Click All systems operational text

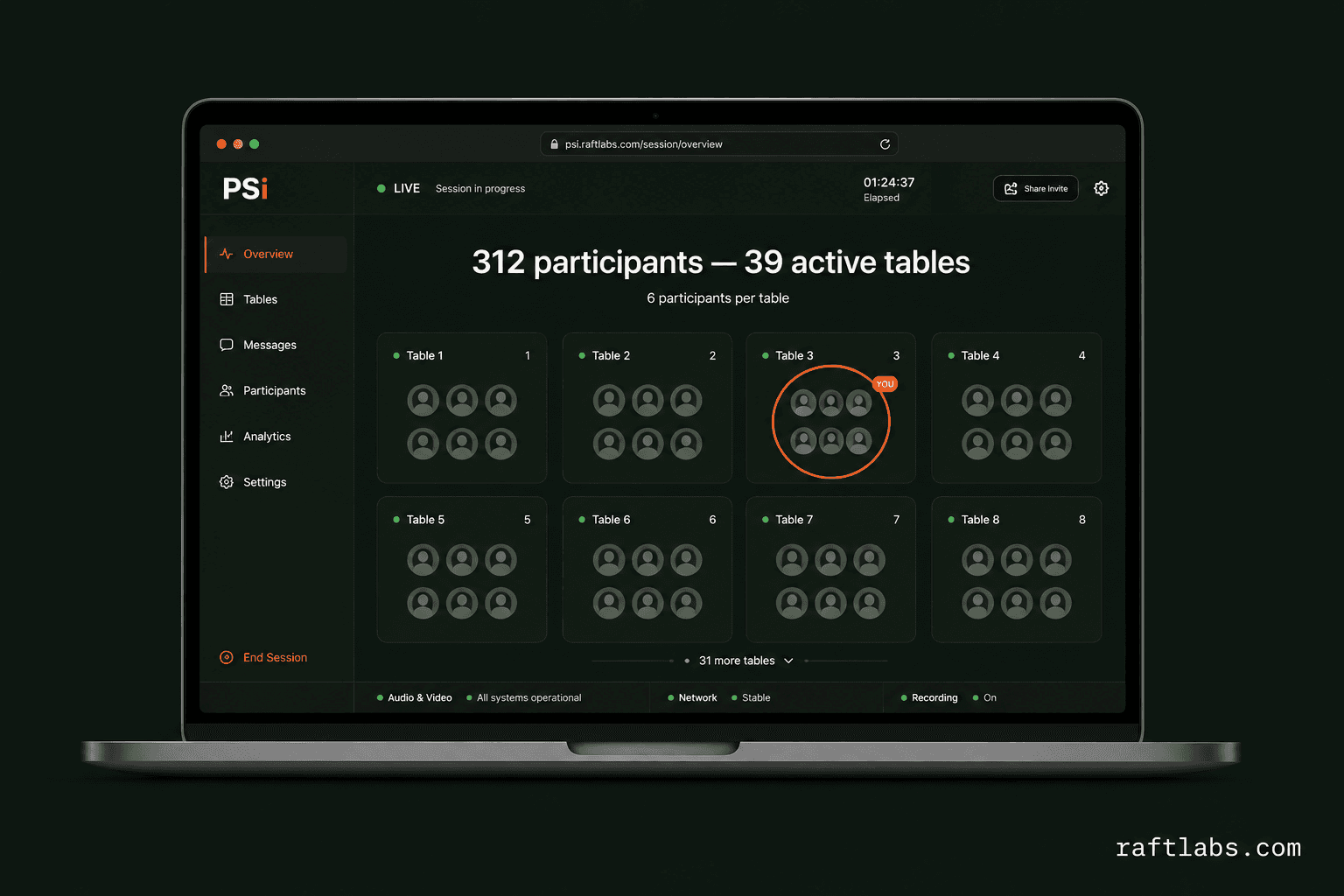528,697
